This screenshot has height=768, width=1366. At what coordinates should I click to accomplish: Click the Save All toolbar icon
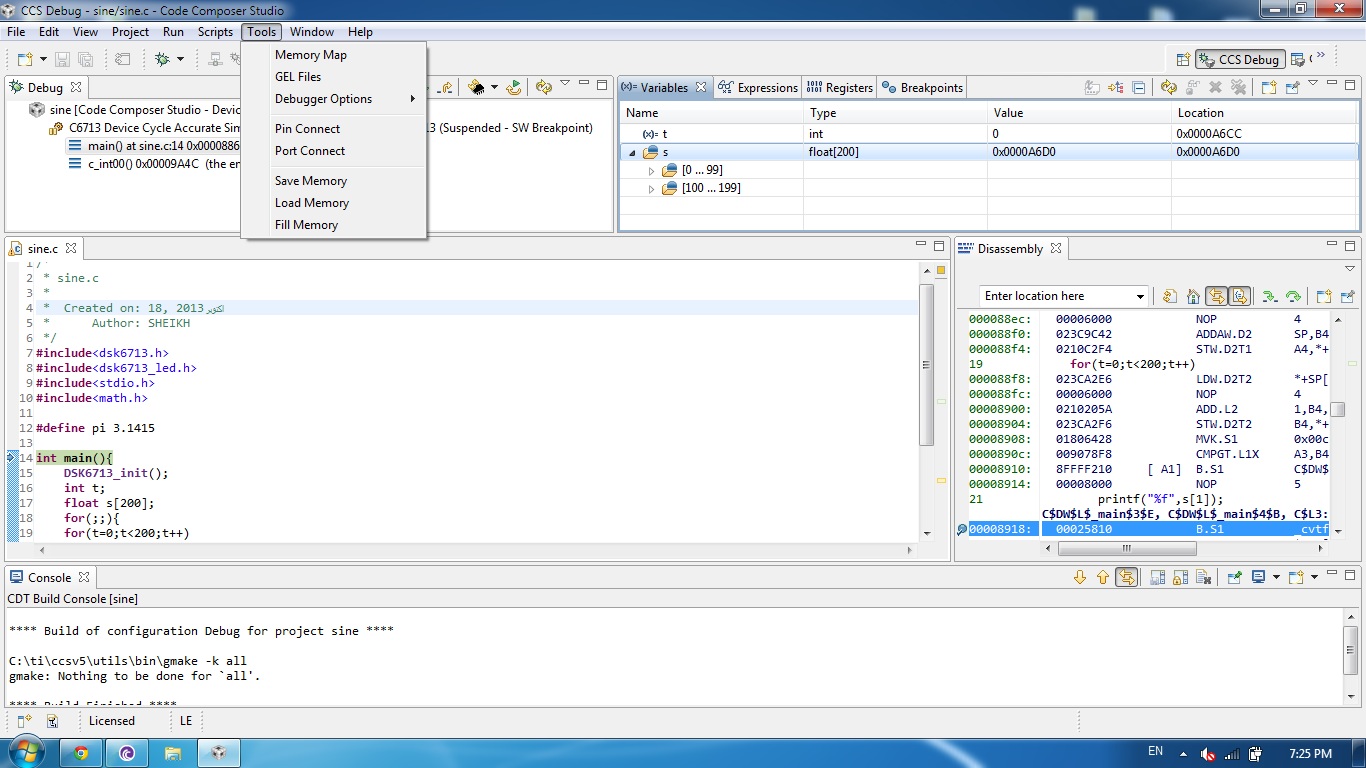pyautogui.click(x=85, y=60)
